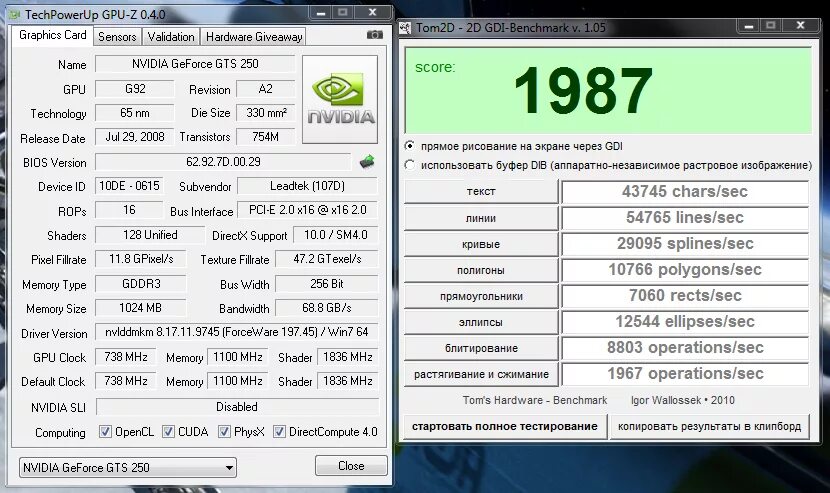This screenshot has width=830, height=493.
Task: Click the кривые test button
Action: pos(481,244)
